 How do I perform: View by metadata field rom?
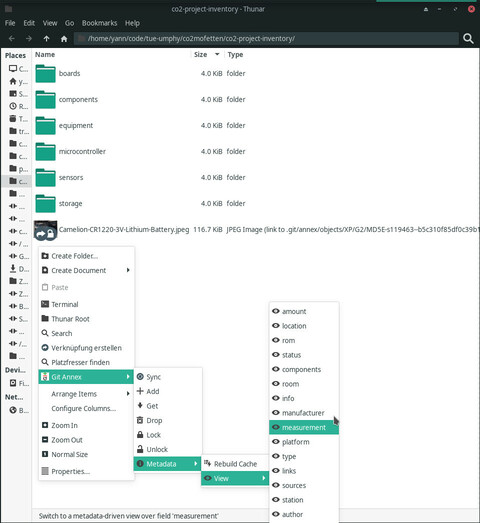pyautogui.click(x=304, y=341)
